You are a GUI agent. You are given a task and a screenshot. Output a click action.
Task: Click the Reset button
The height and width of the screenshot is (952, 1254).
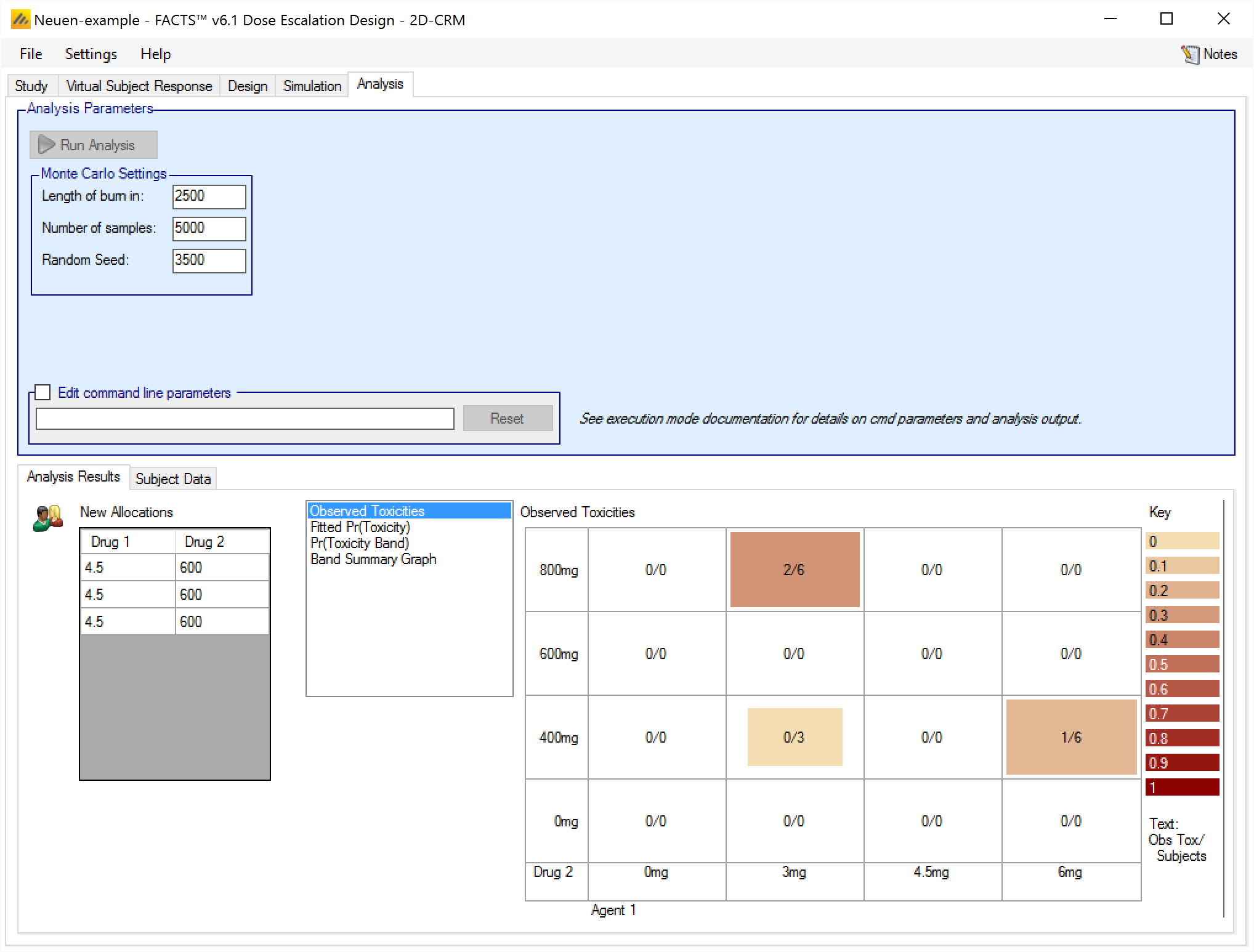coord(507,419)
